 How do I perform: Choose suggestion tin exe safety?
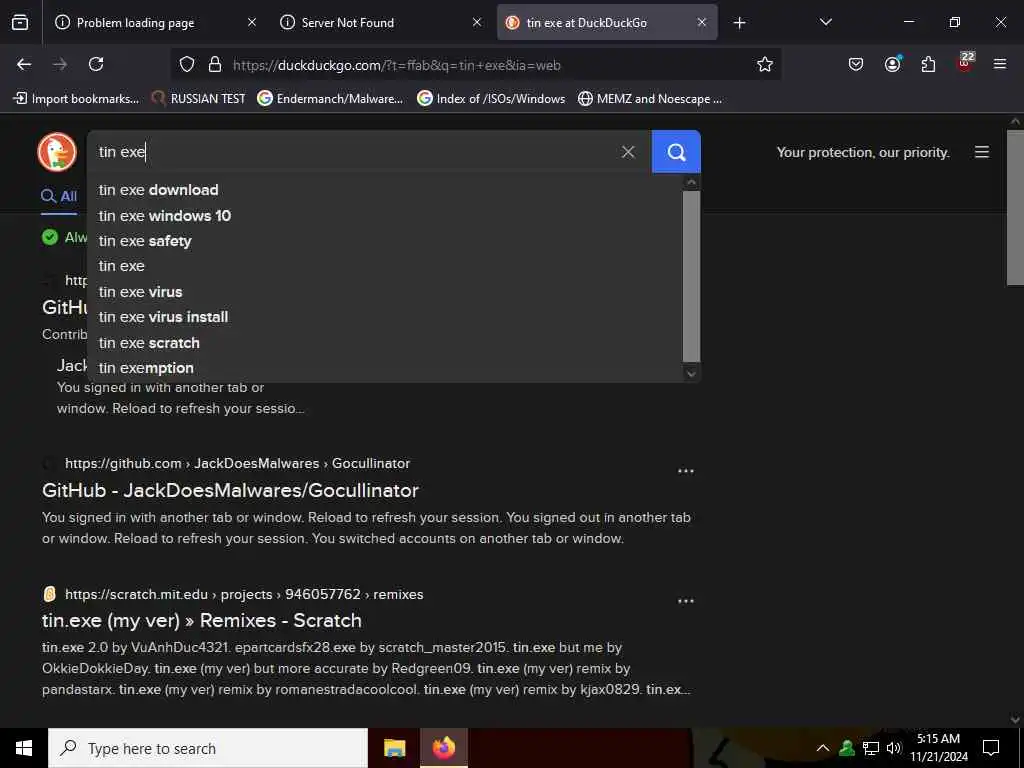pos(385,241)
